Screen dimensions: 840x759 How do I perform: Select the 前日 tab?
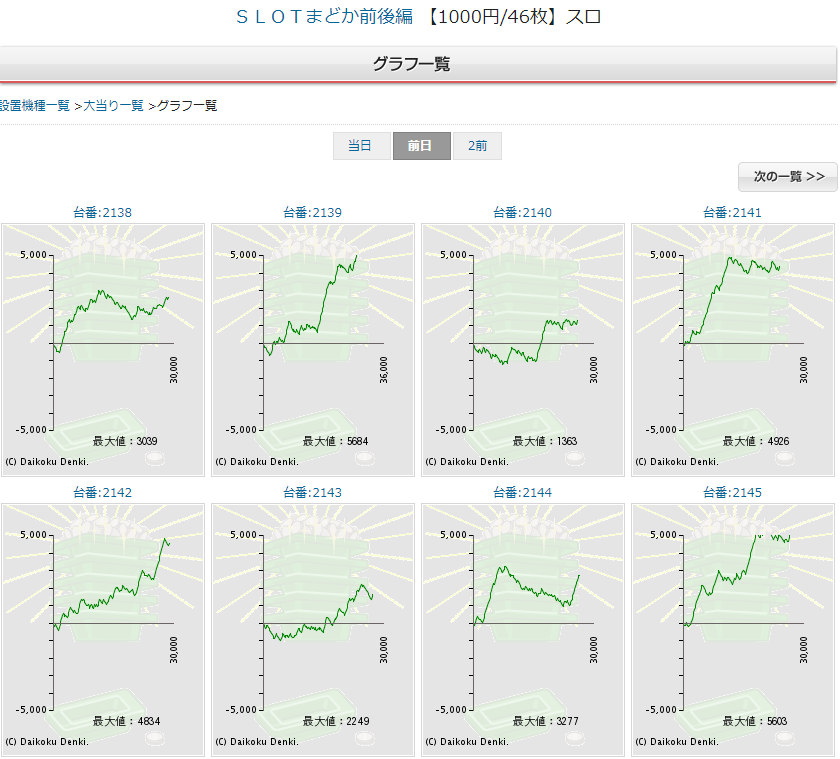(x=421, y=146)
